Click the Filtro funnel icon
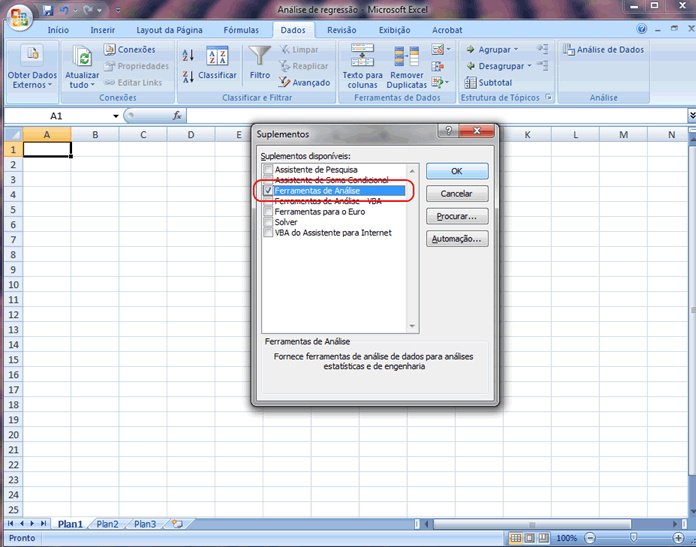The height and width of the screenshot is (547, 696). coord(260,56)
